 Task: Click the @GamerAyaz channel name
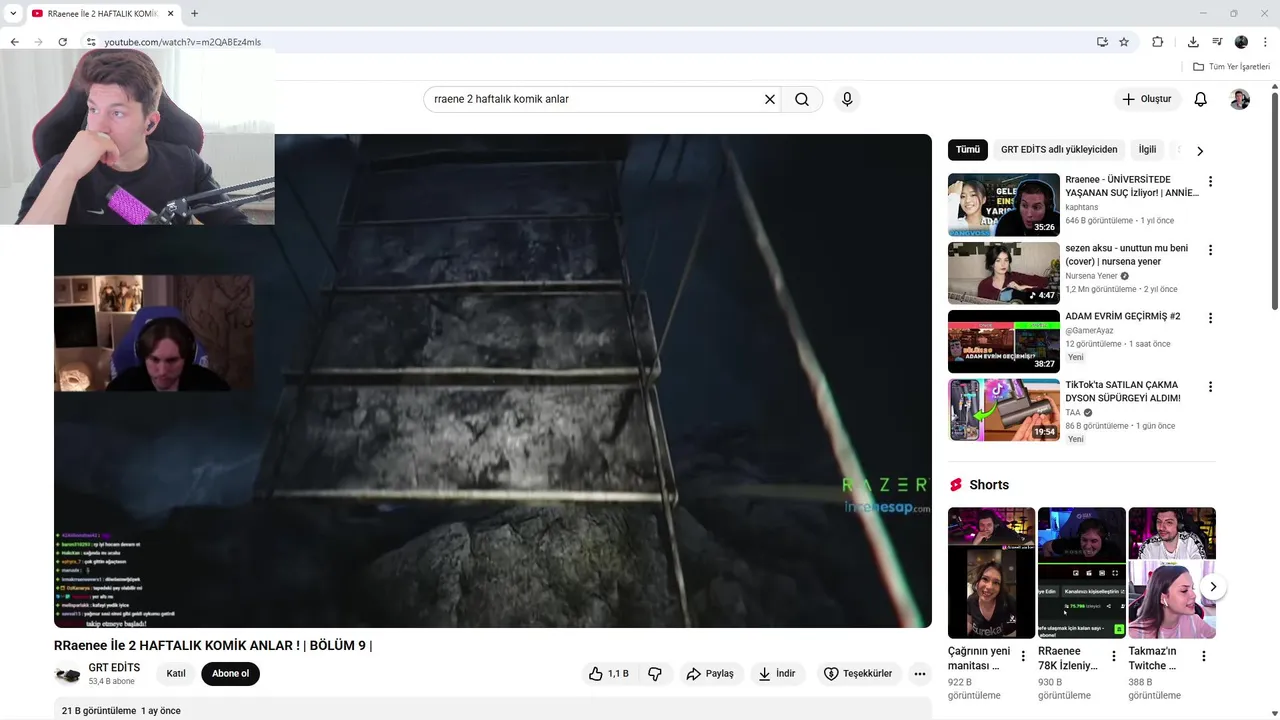click(1089, 331)
